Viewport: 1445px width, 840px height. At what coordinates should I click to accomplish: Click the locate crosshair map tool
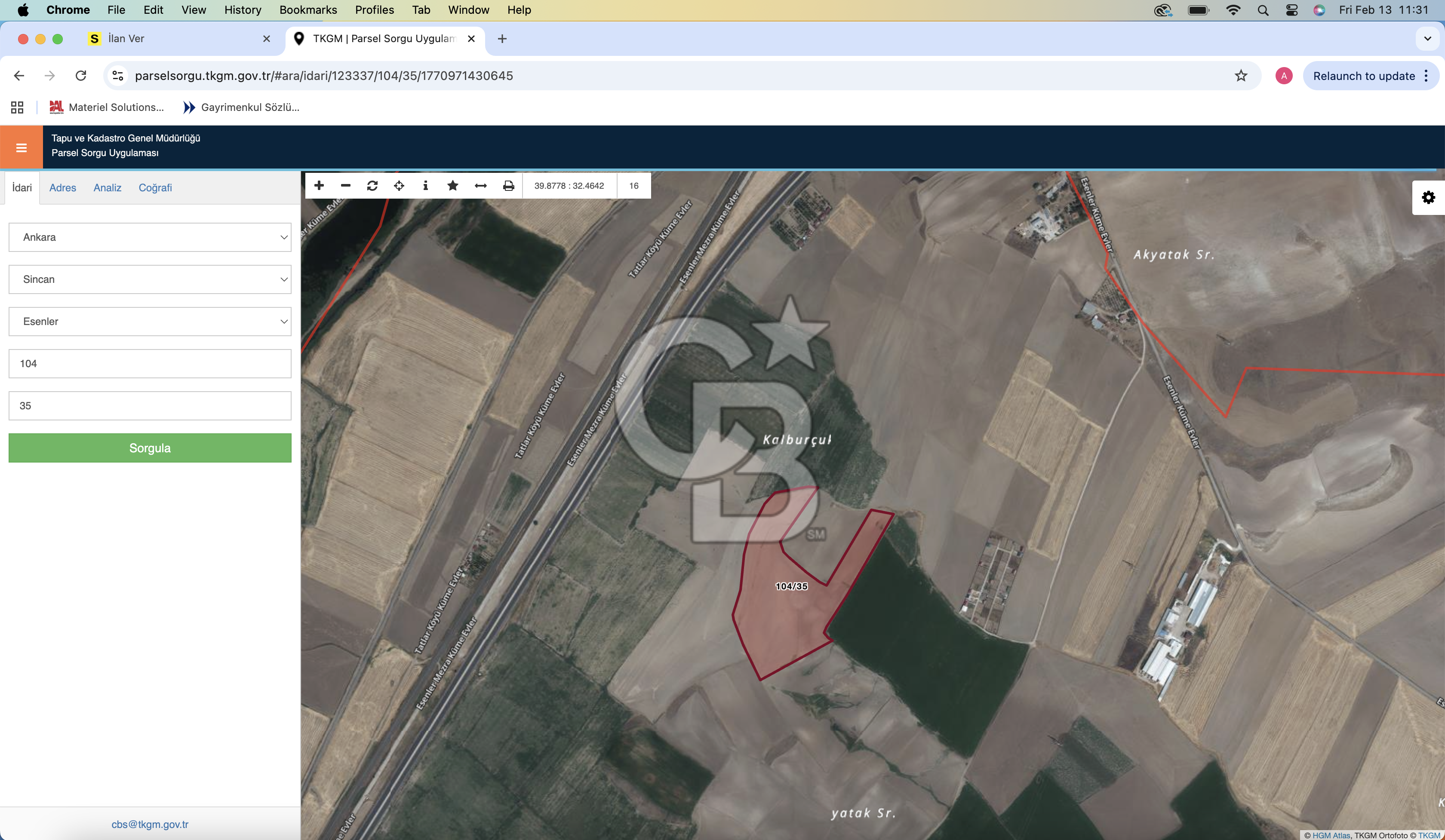(399, 186)
